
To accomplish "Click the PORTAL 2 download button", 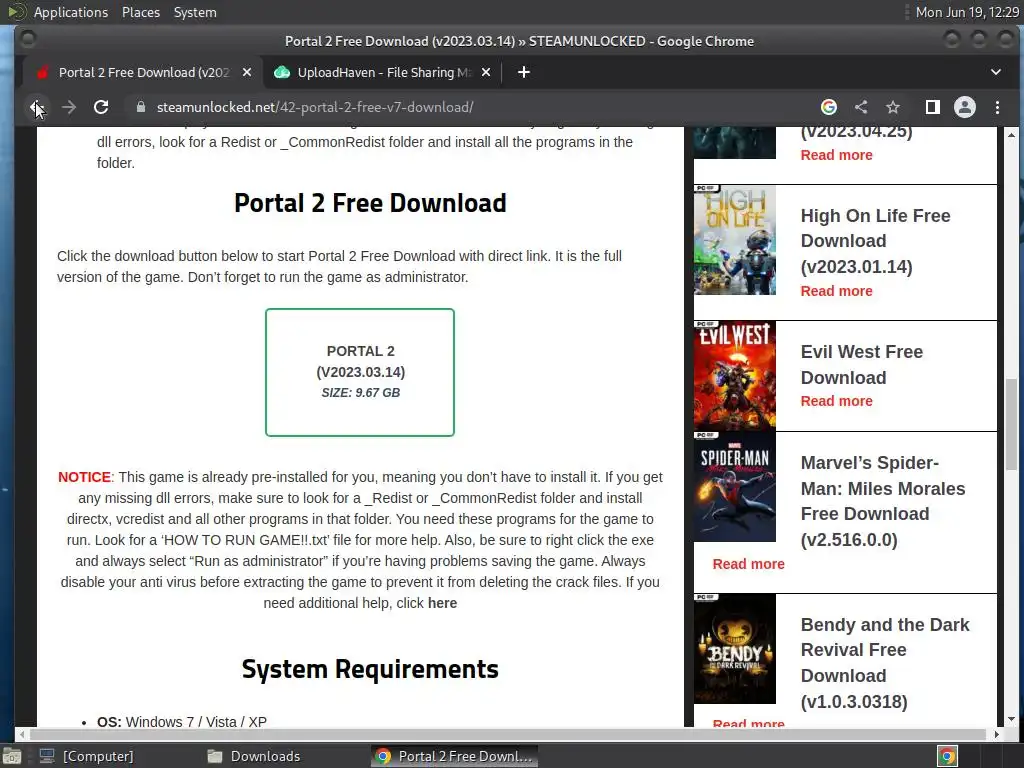I will coord(360,372).
